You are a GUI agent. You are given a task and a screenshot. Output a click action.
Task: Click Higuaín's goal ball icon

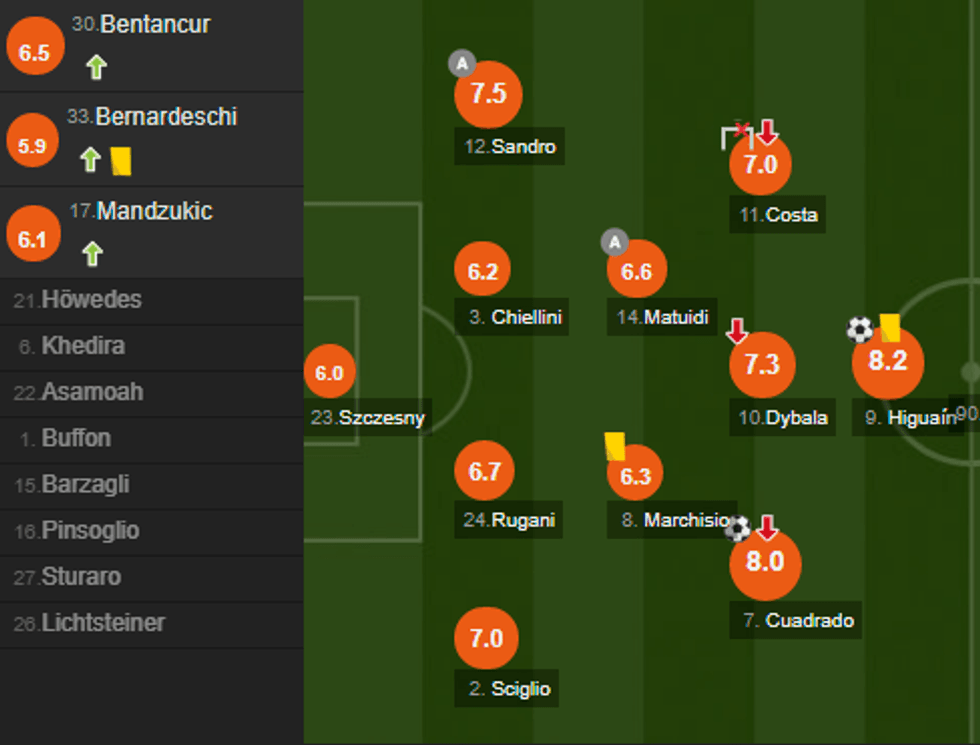[x=859, y=329]
